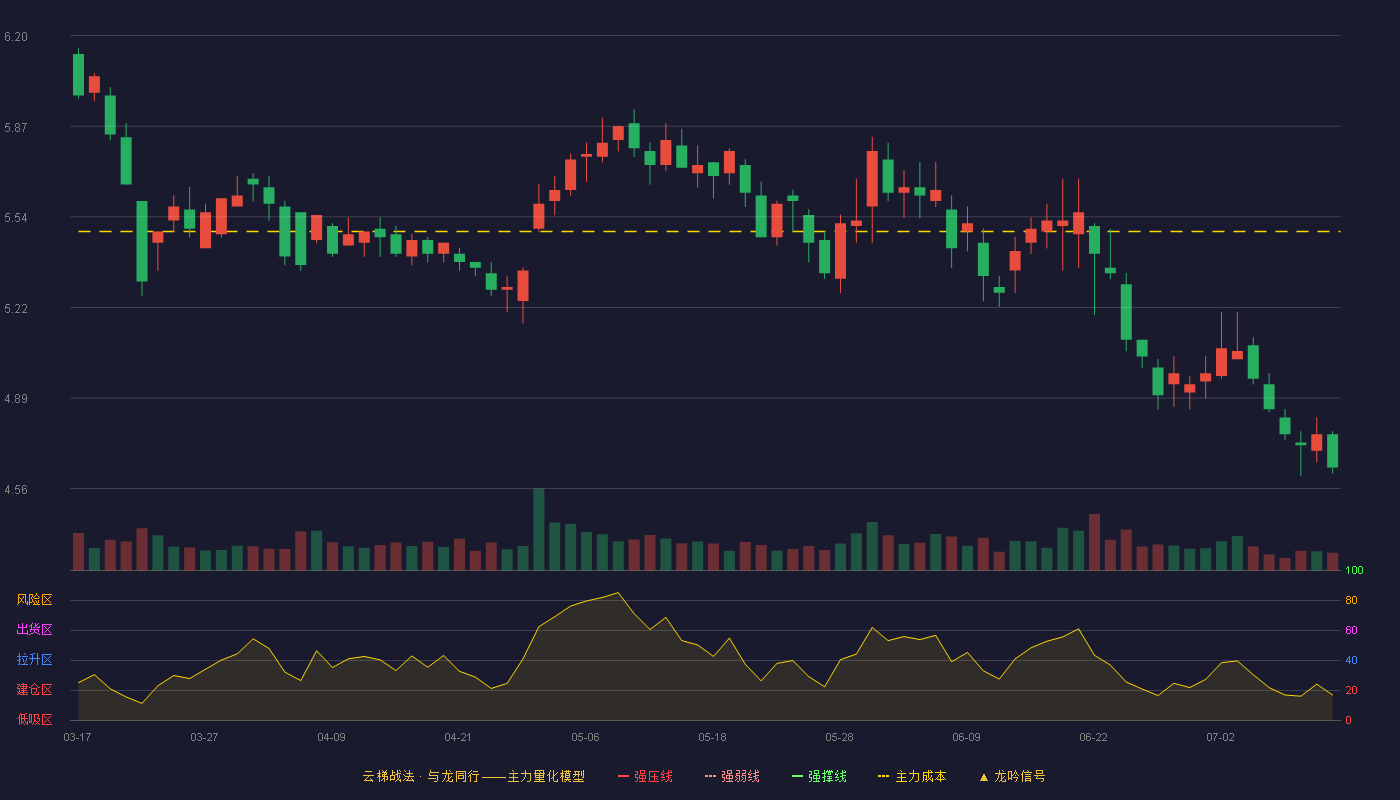
Task: Click the green 强撑线 legend line marker
Action: point(797,776)
